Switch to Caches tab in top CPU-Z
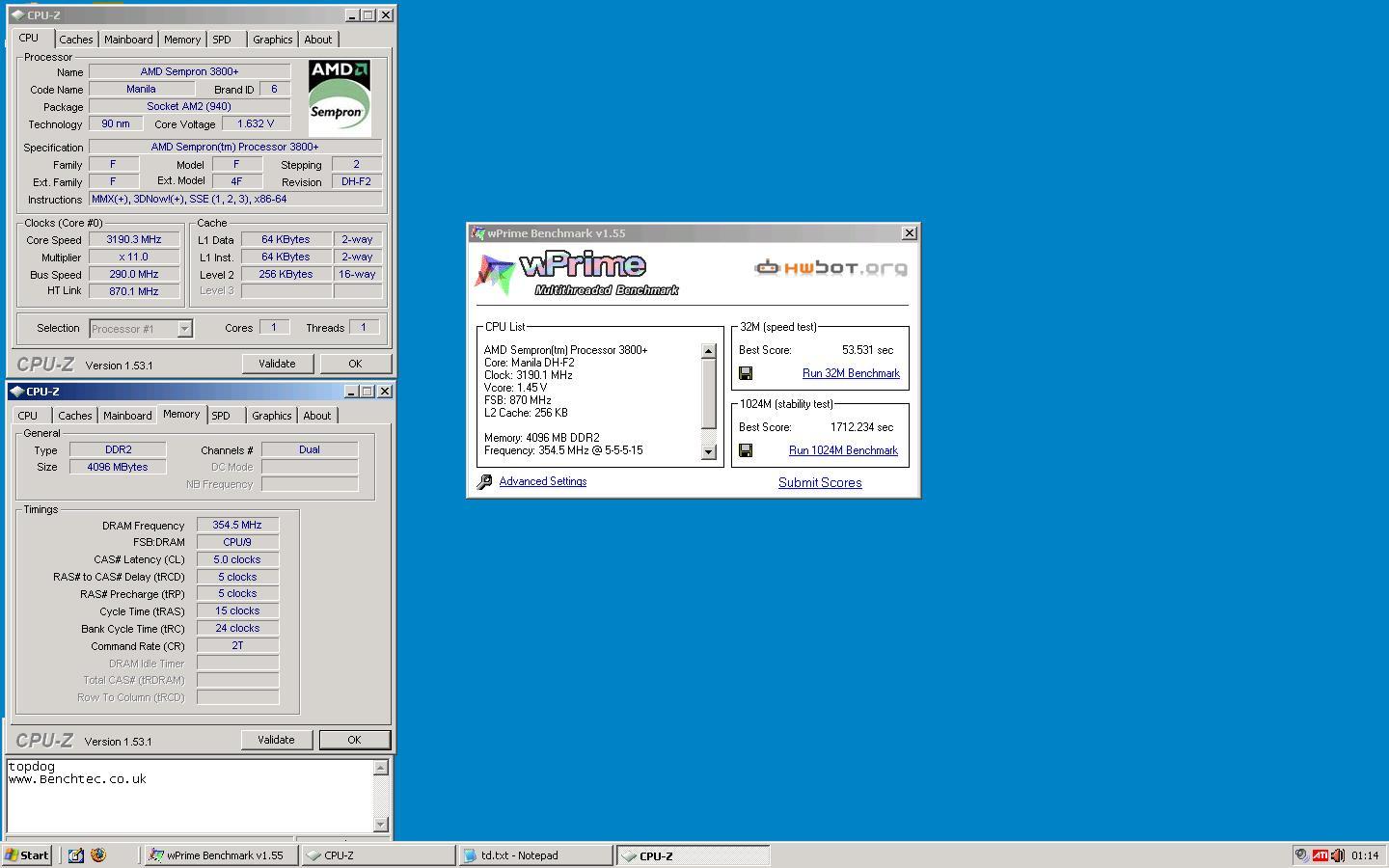 click(75, 40)
